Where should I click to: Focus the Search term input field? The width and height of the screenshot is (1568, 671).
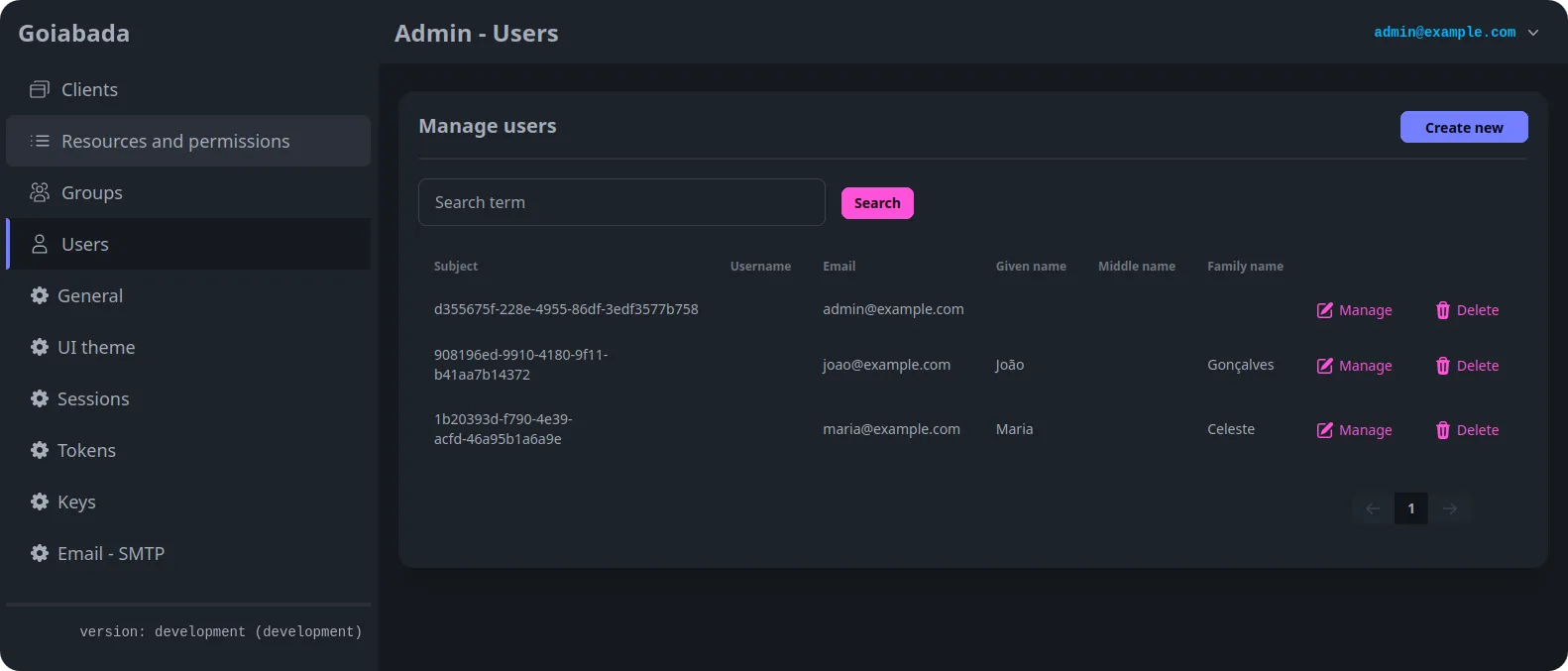point(621,202)
